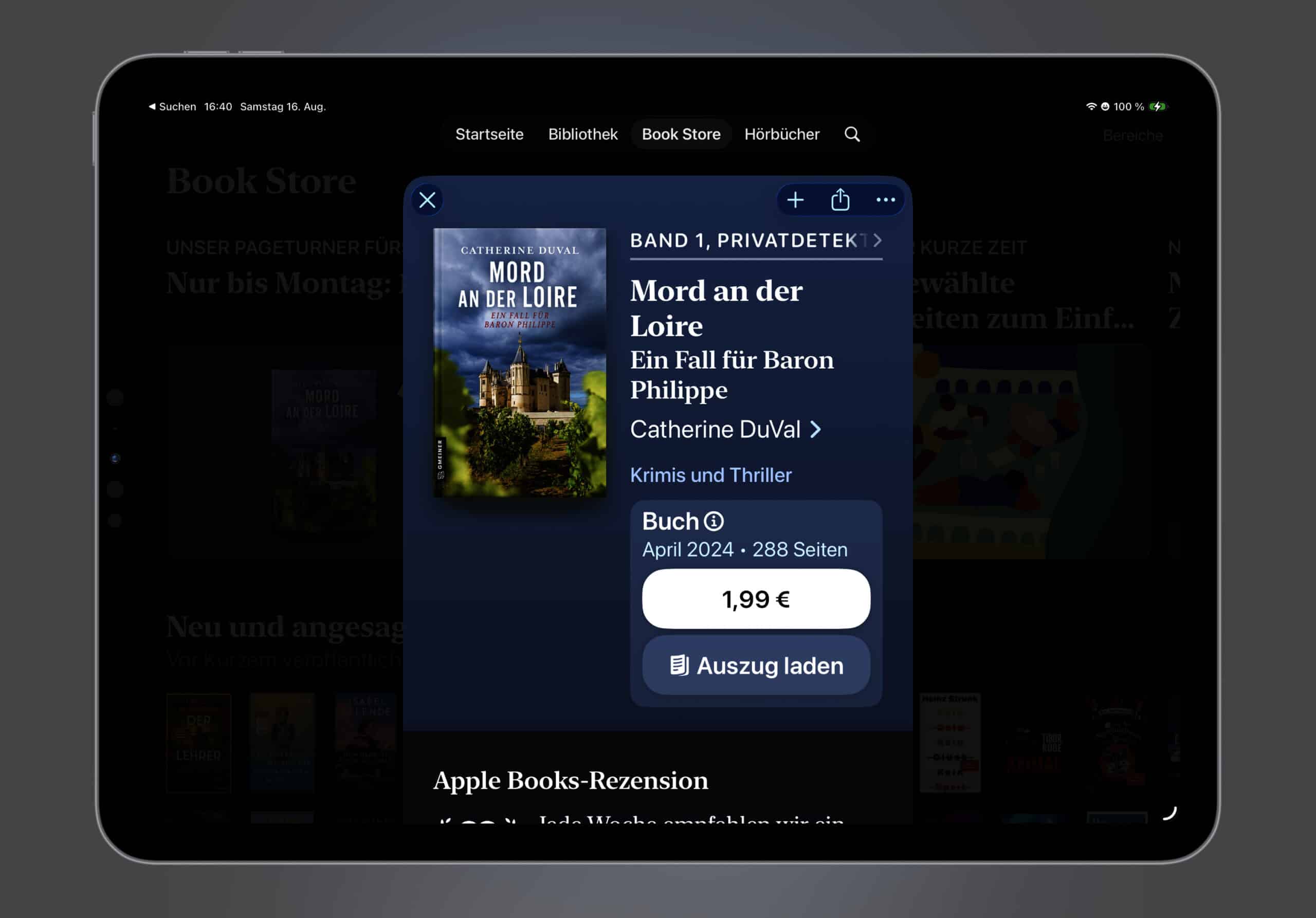Select the Book Store tab

pyautogui.click(x=681, y=134)
